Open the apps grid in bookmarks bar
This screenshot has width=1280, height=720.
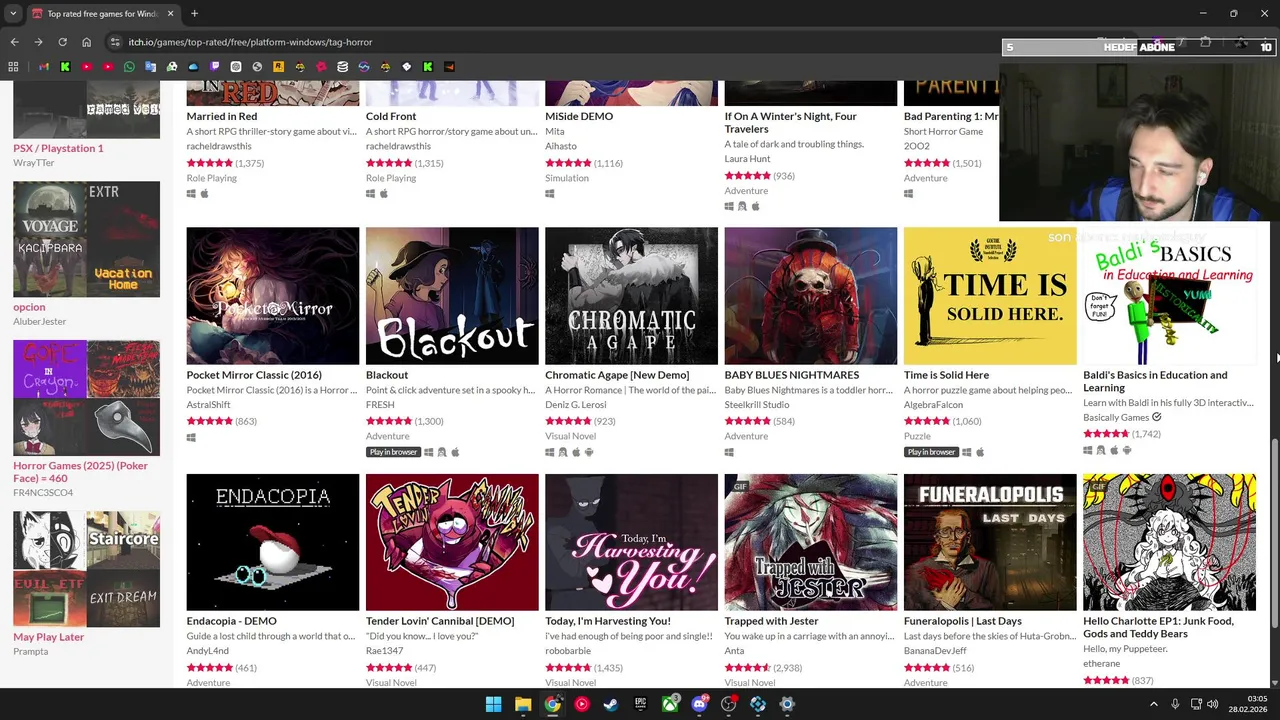coord(13,67)
